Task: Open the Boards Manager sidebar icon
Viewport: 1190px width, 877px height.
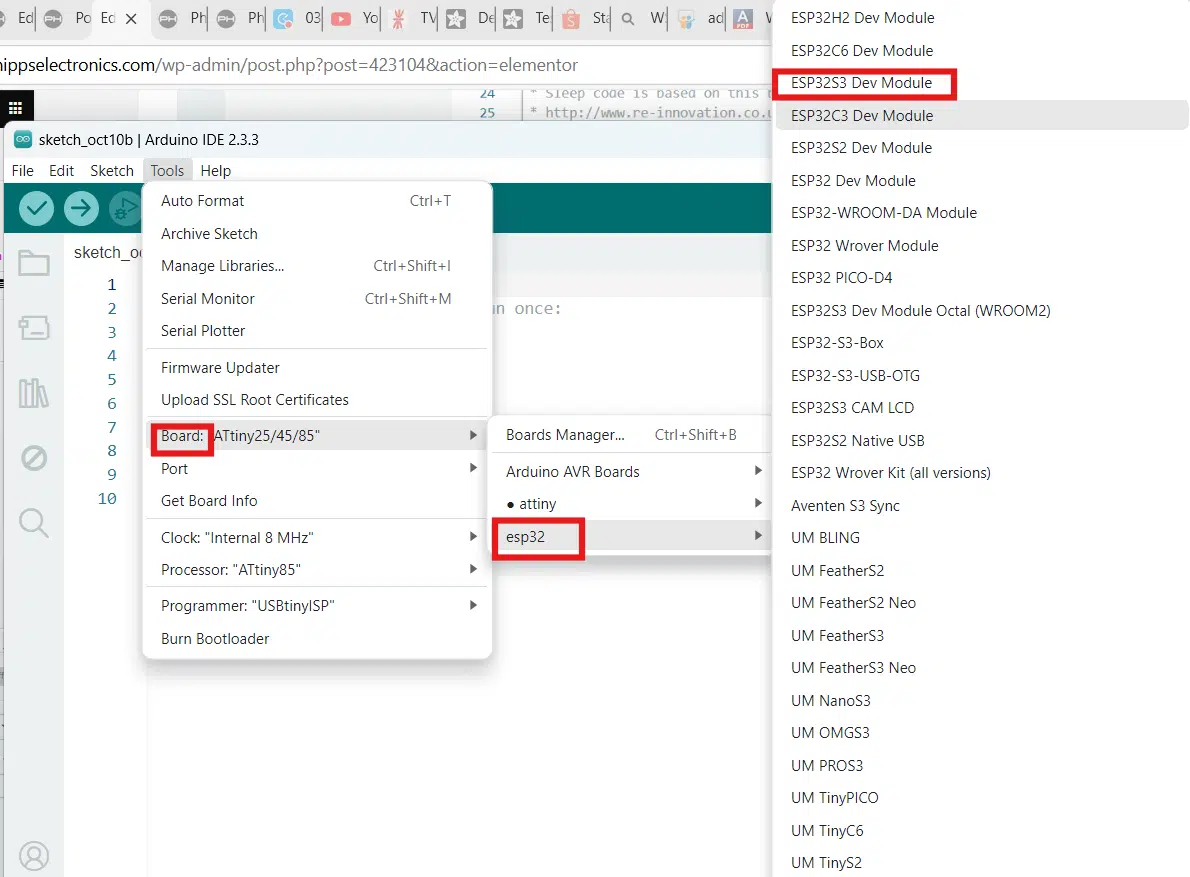Action: [x=33, y=328]
